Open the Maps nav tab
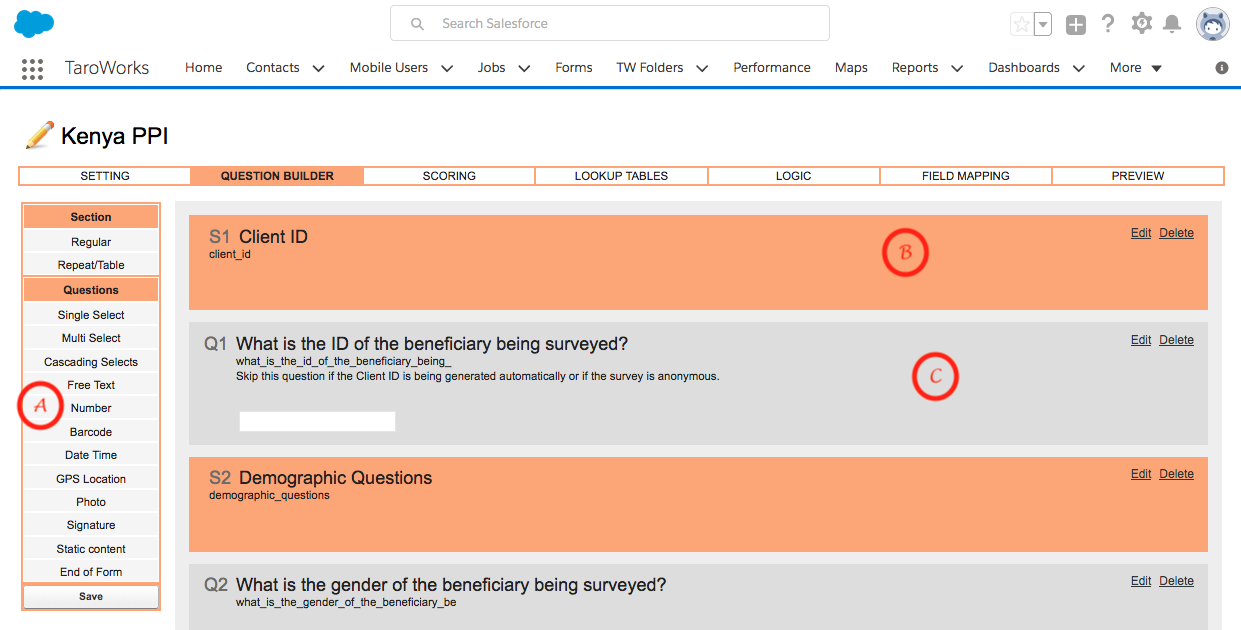This screenshot has height=630, width=1241. tap(851, 68)
